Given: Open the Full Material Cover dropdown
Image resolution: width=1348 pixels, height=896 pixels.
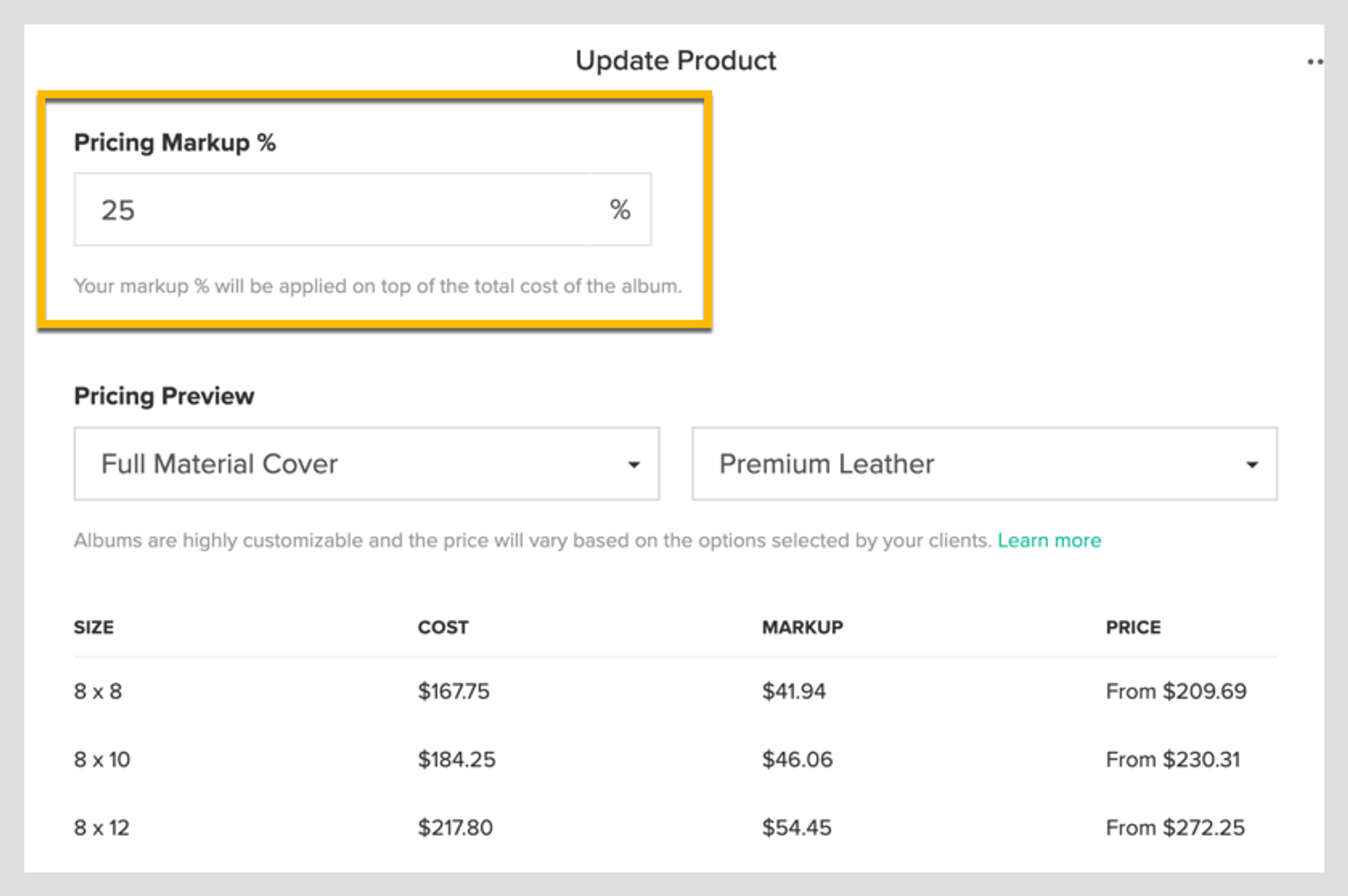Looking at the screenshot, I should click(367, 463).
